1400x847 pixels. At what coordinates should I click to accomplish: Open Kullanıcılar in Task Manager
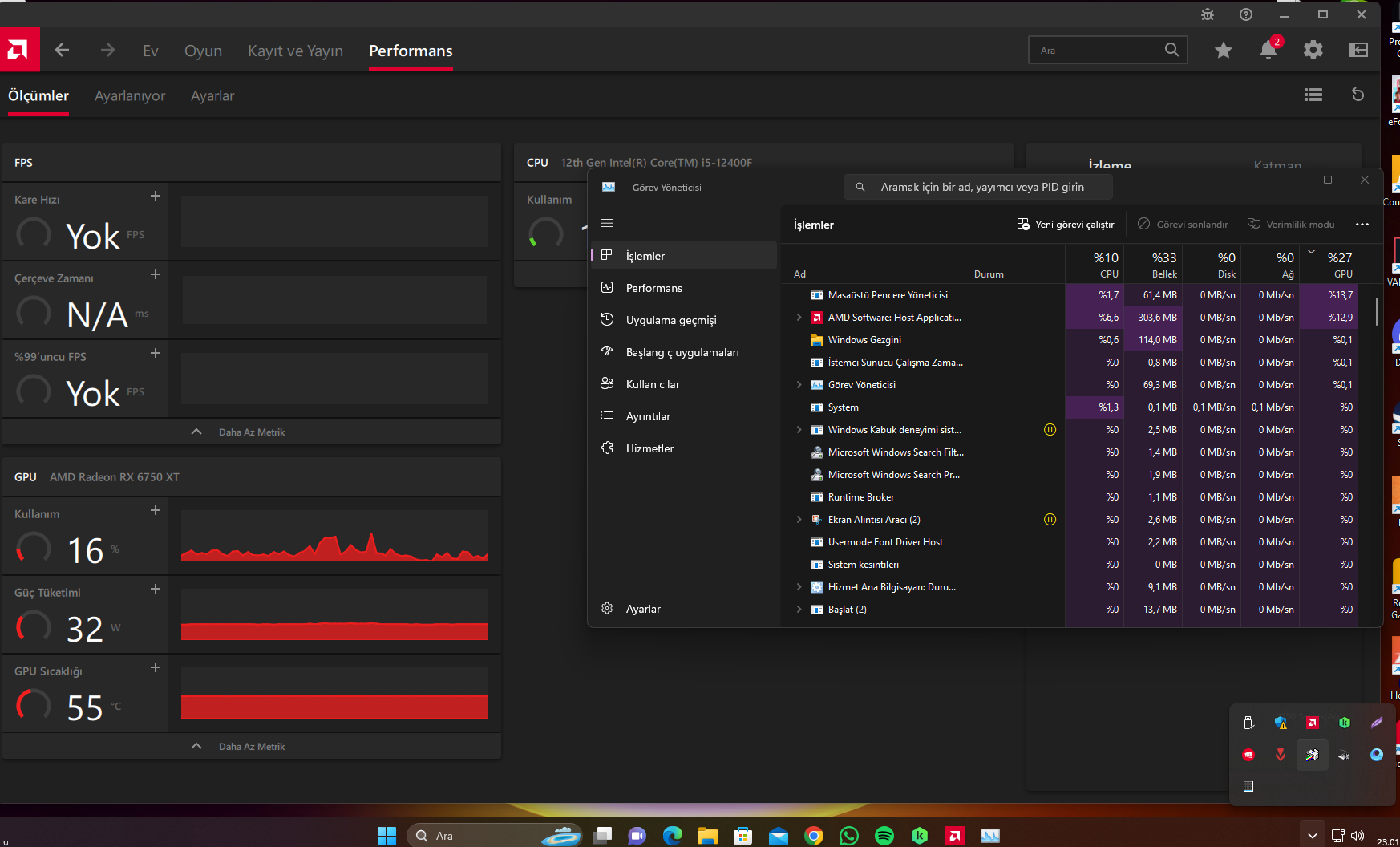tap(684, 384)
